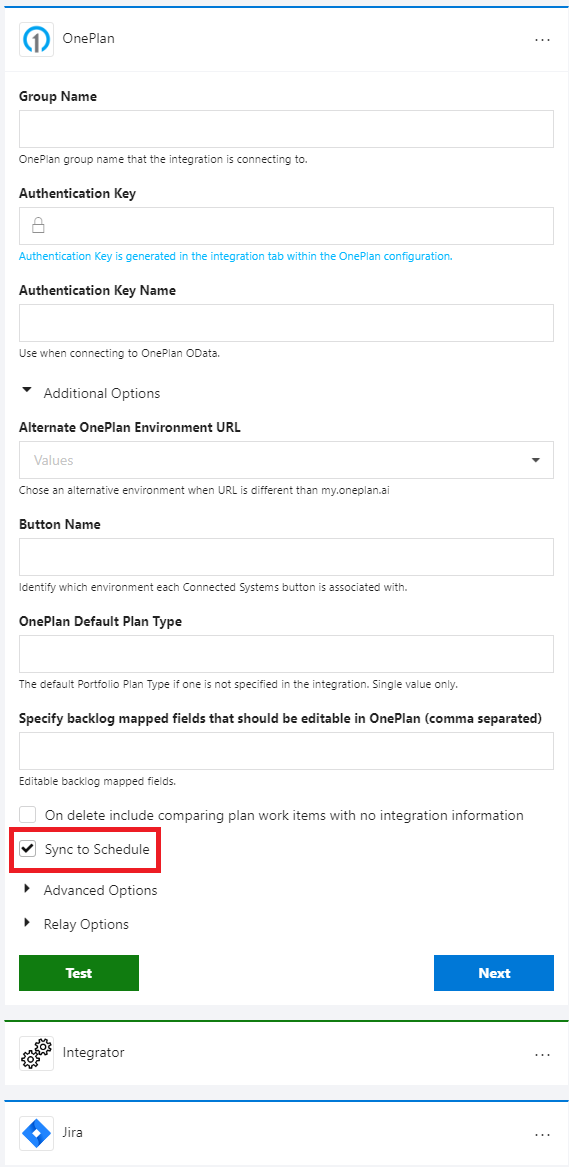569x1167 pixels.
Task: Focus the OnePlan Default Plan Type field
Action: click(286, 654)
